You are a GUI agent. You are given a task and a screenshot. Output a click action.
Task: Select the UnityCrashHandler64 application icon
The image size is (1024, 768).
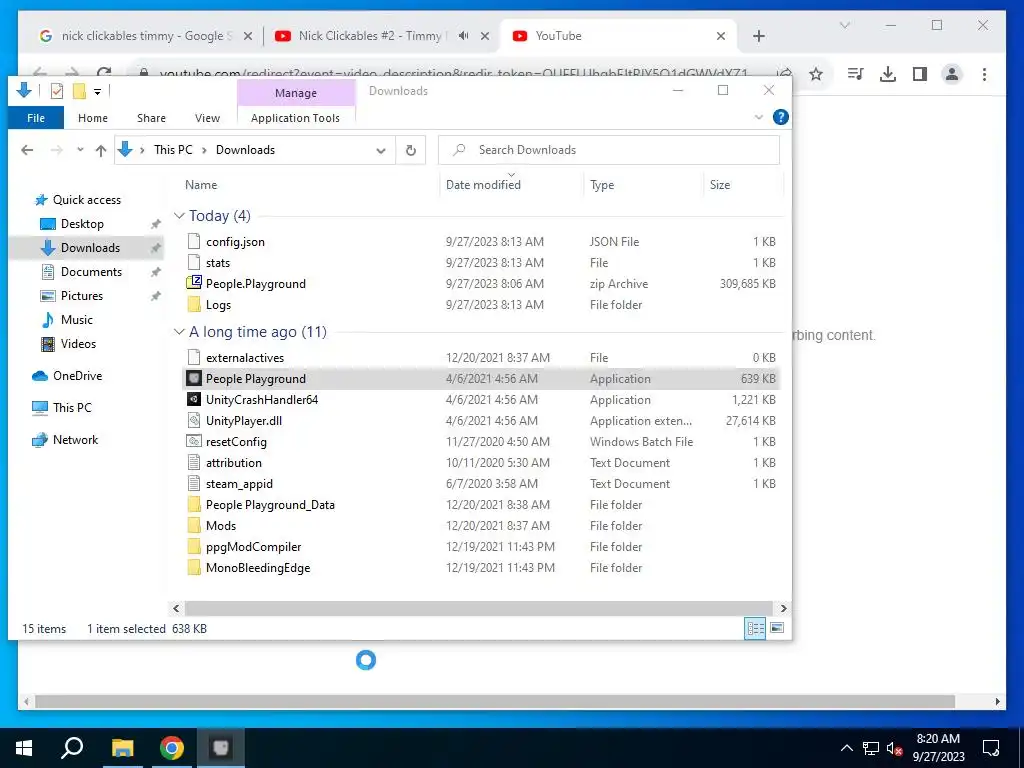[193, 400]
